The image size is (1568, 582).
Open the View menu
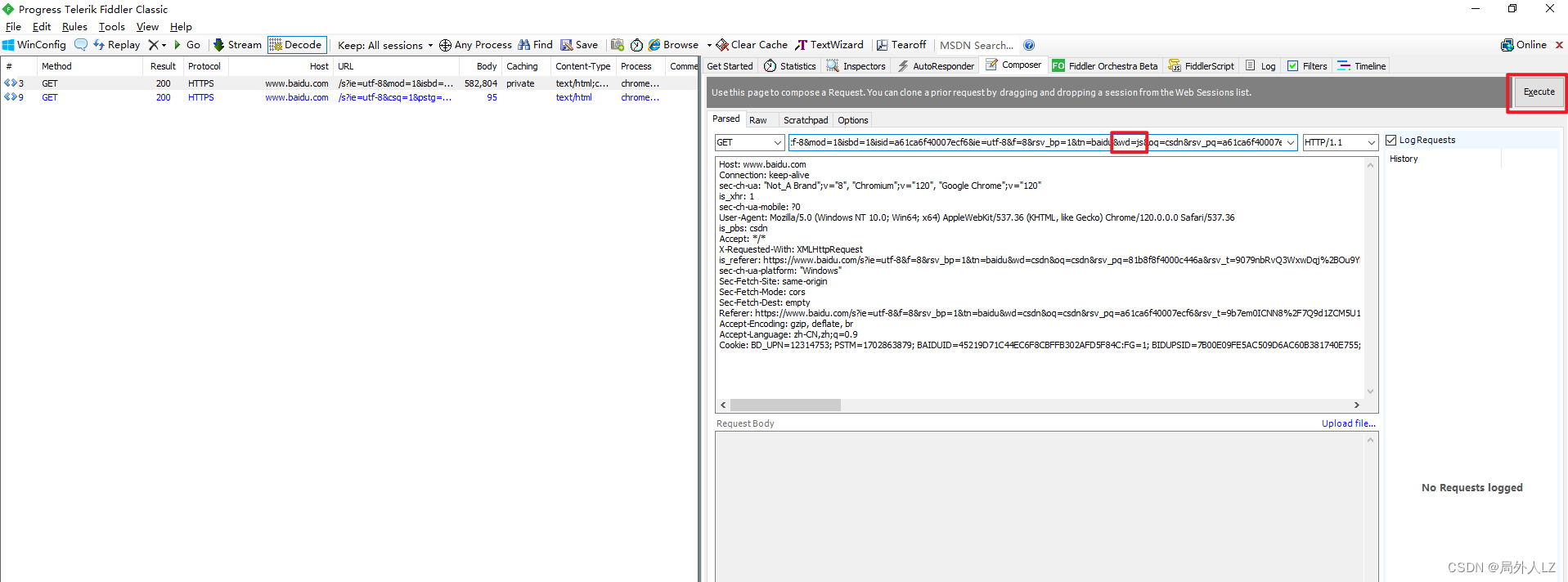pyautogui.click(x=147, y=27)
